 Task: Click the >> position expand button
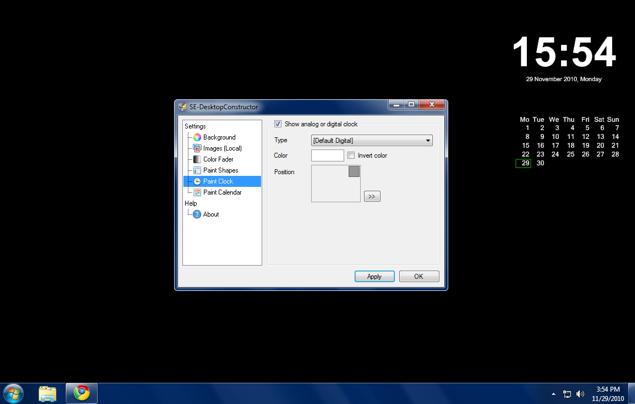pos(372,197)
